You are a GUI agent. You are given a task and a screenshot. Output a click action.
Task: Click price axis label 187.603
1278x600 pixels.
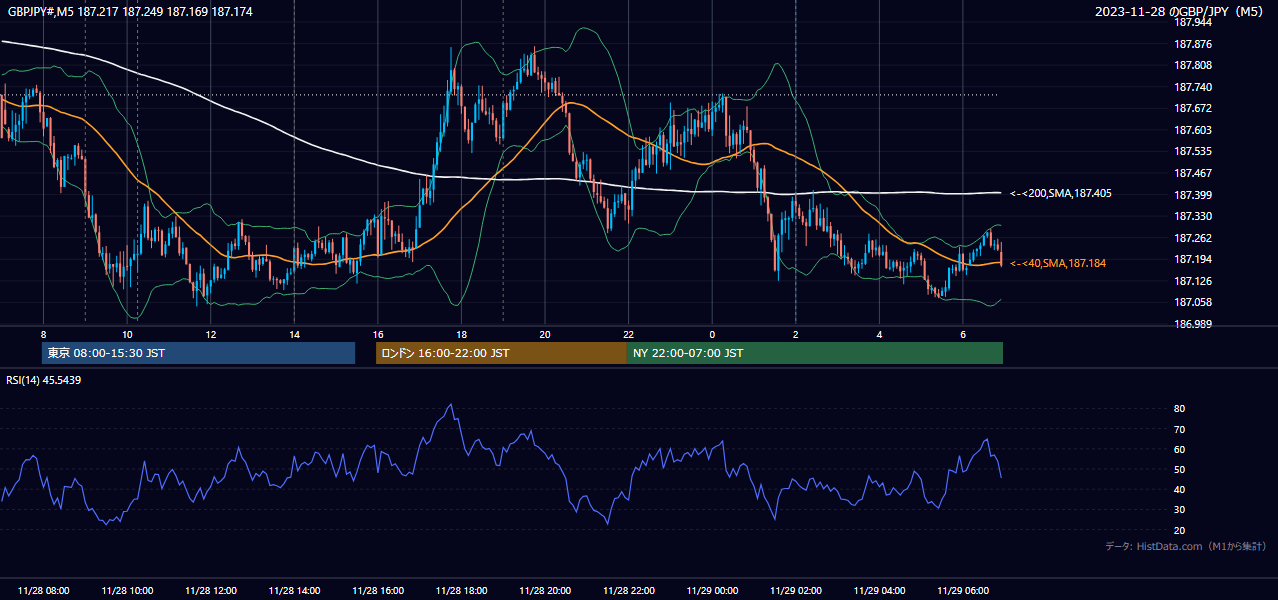pyautogui.click(x=1192, y=130)
